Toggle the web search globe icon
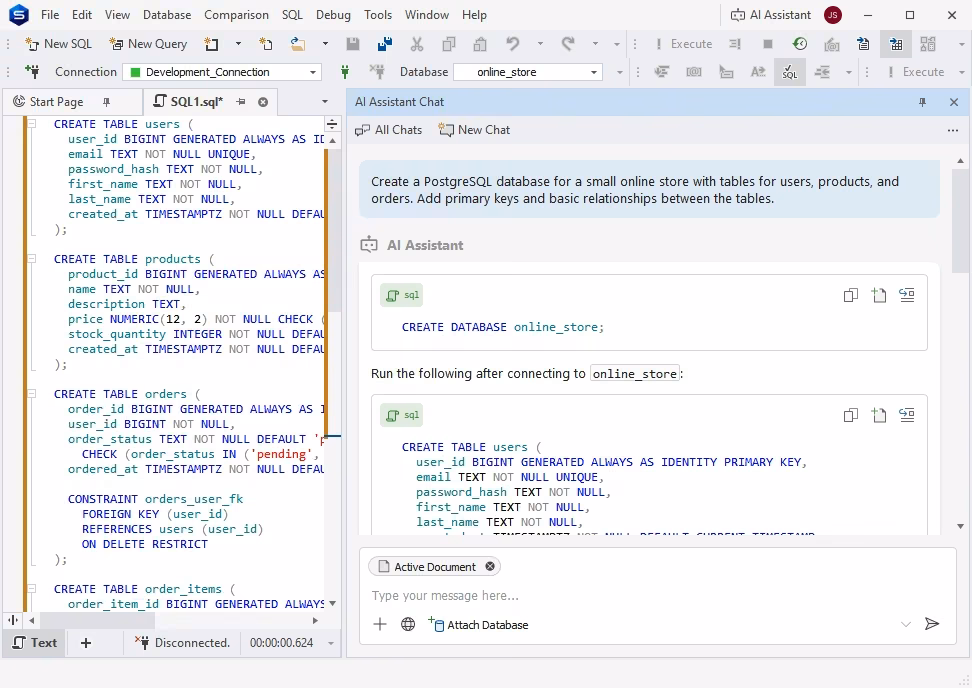The height and width of the screenshot is (688, 972). click(x=408, y=624)
